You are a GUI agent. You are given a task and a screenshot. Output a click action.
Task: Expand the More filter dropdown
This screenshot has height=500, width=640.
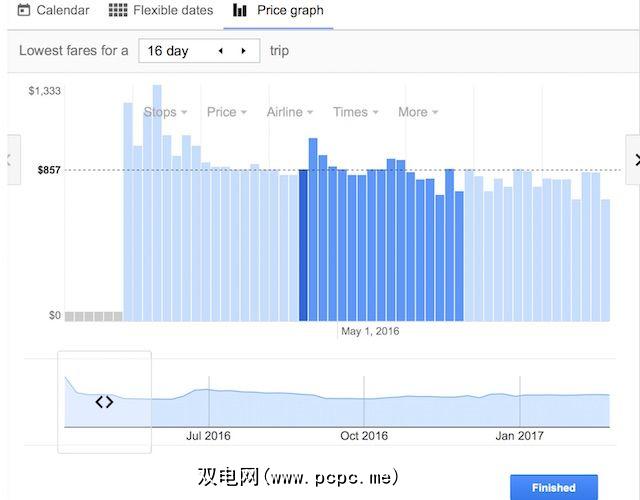418,112
